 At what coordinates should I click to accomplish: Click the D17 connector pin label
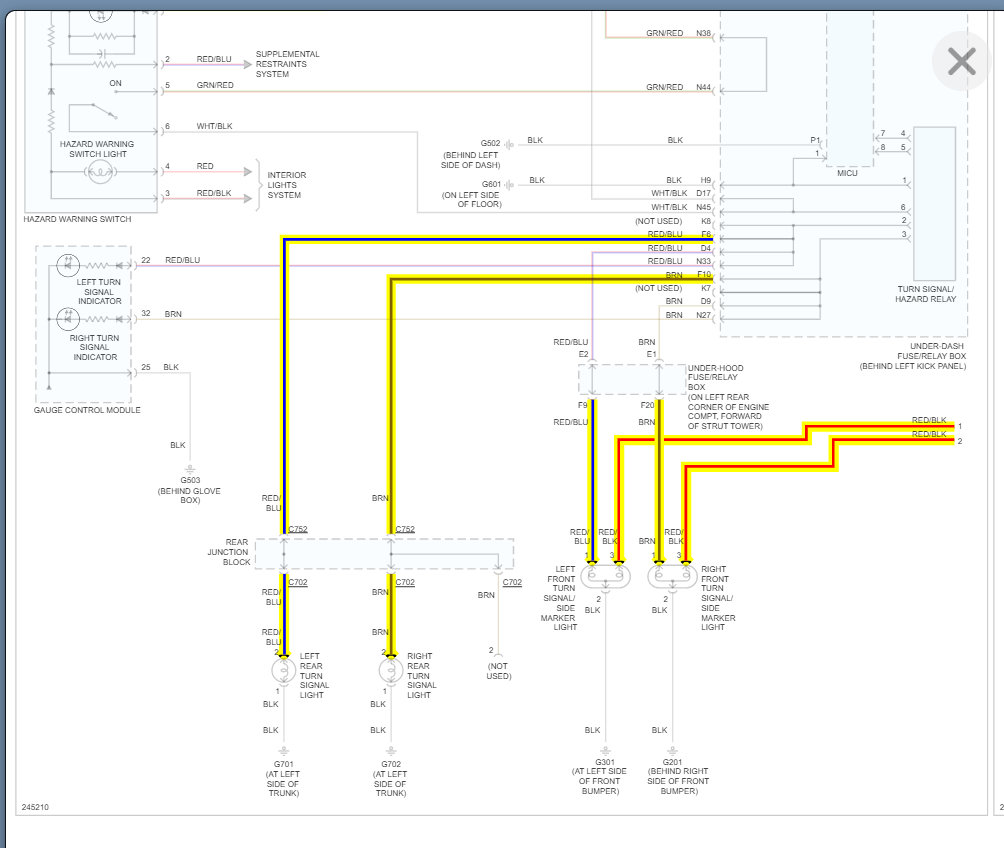click(704, 193)
